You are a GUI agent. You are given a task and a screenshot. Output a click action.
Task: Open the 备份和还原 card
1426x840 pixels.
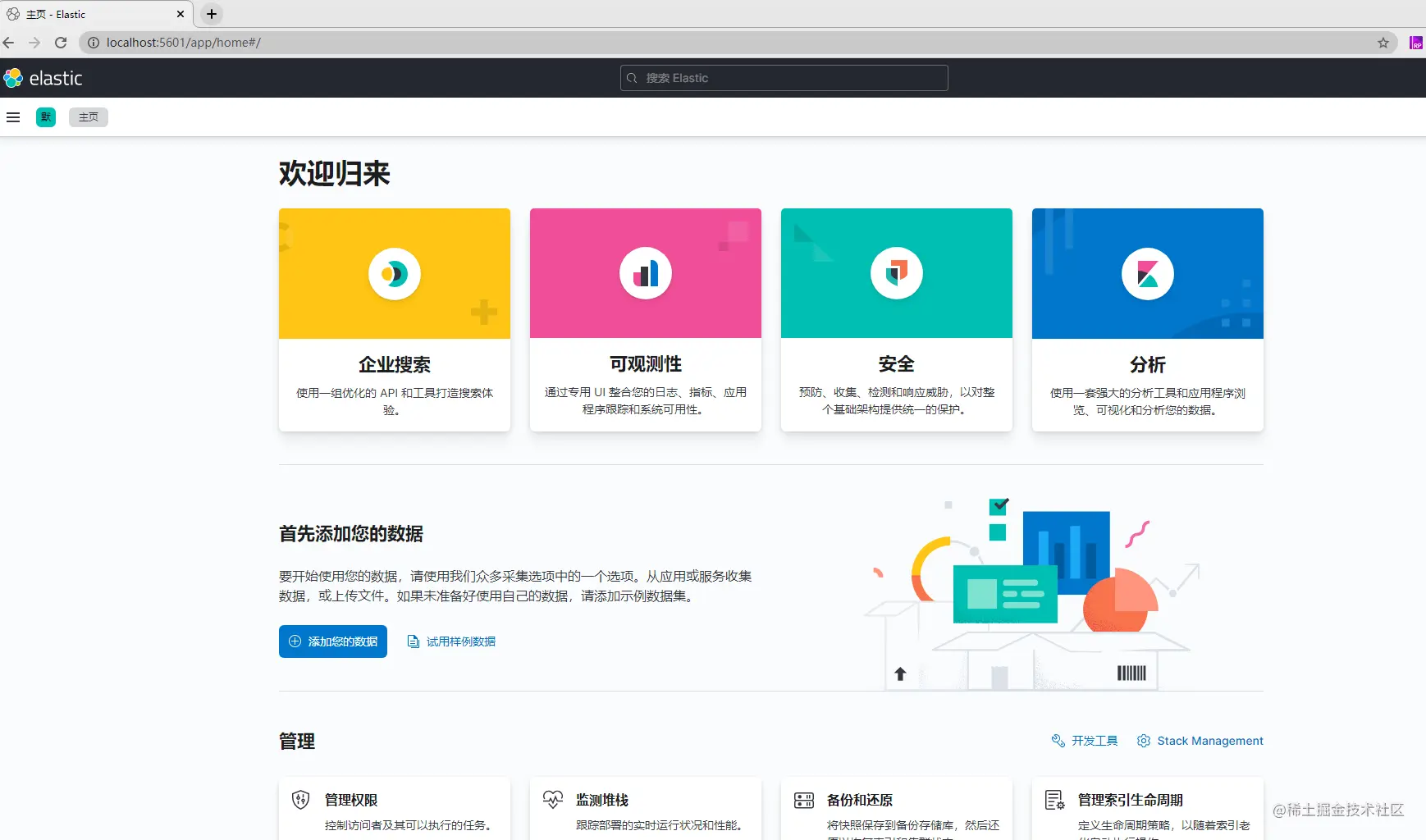coord(897,809)
